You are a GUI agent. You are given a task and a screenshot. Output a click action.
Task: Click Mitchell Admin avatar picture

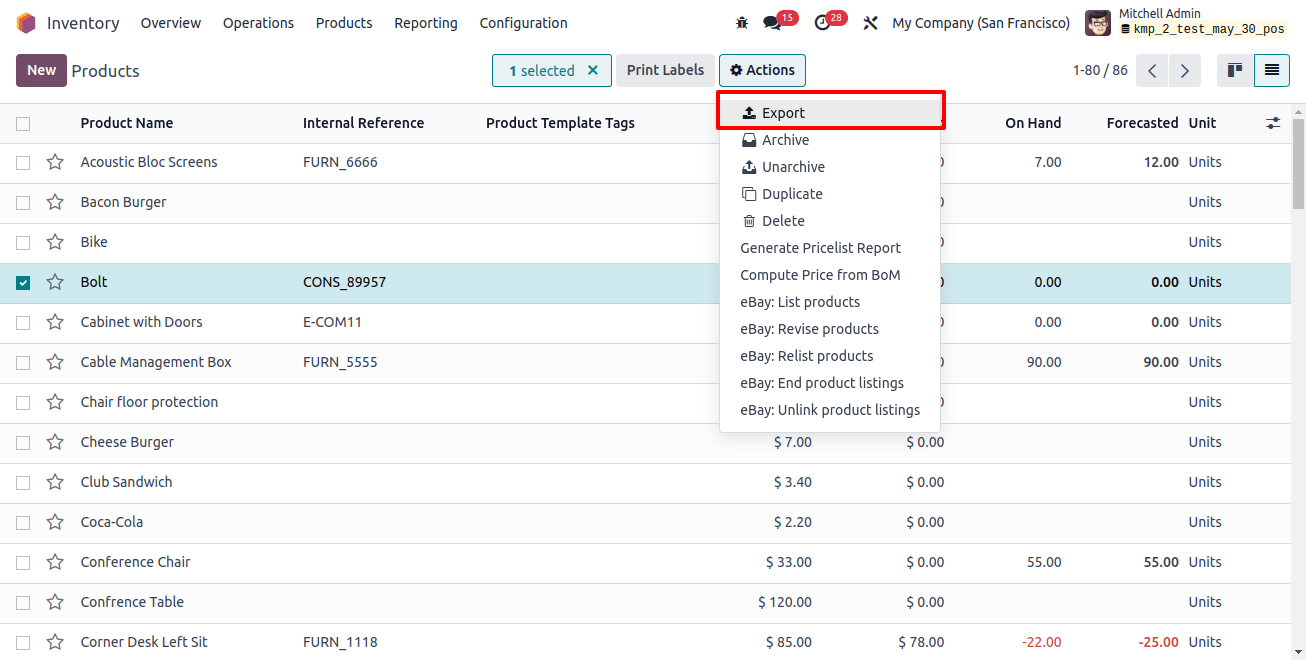click(x=1098, y=23)
